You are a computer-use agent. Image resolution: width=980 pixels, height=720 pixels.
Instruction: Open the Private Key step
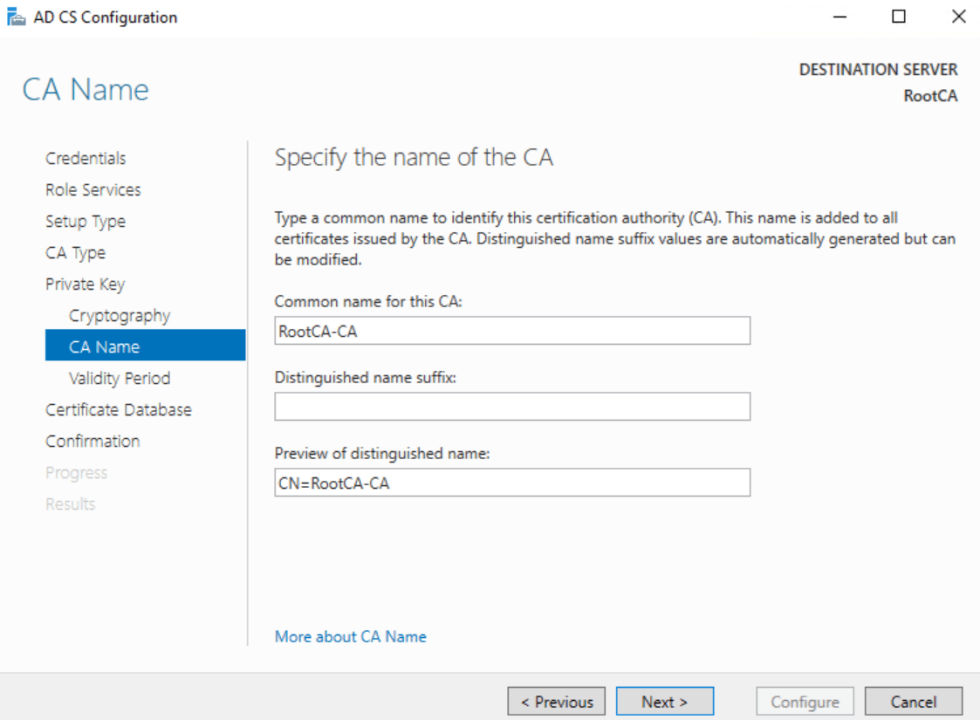point(87,284)
